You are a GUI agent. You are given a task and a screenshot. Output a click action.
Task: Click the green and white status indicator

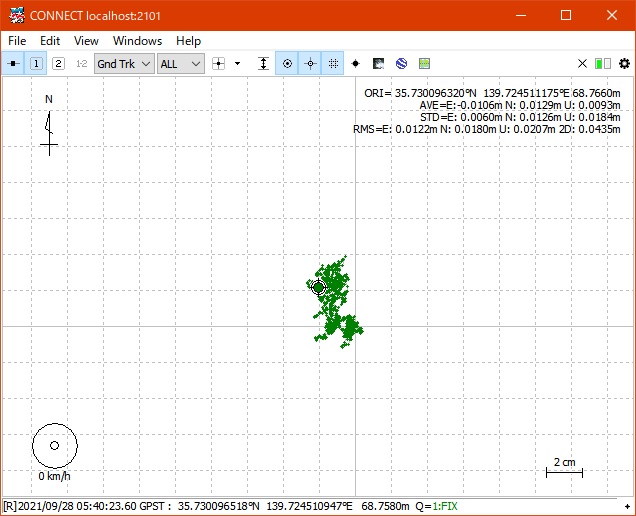coord(603,63)
